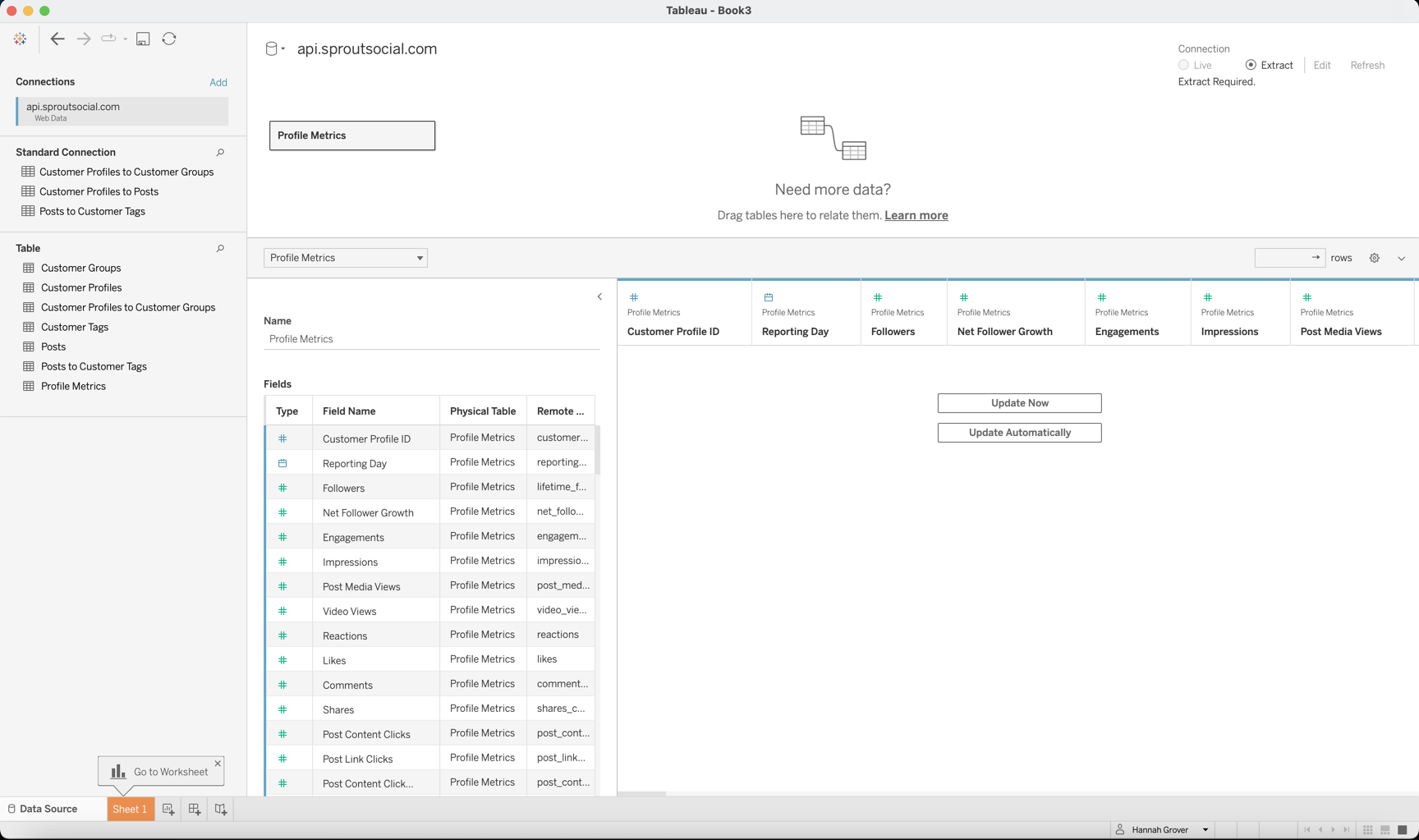The width and height of the screenshot is (1419, 840).
Task: Open the Profile Metrics table dropdown
Action: [x=346, y=258]
